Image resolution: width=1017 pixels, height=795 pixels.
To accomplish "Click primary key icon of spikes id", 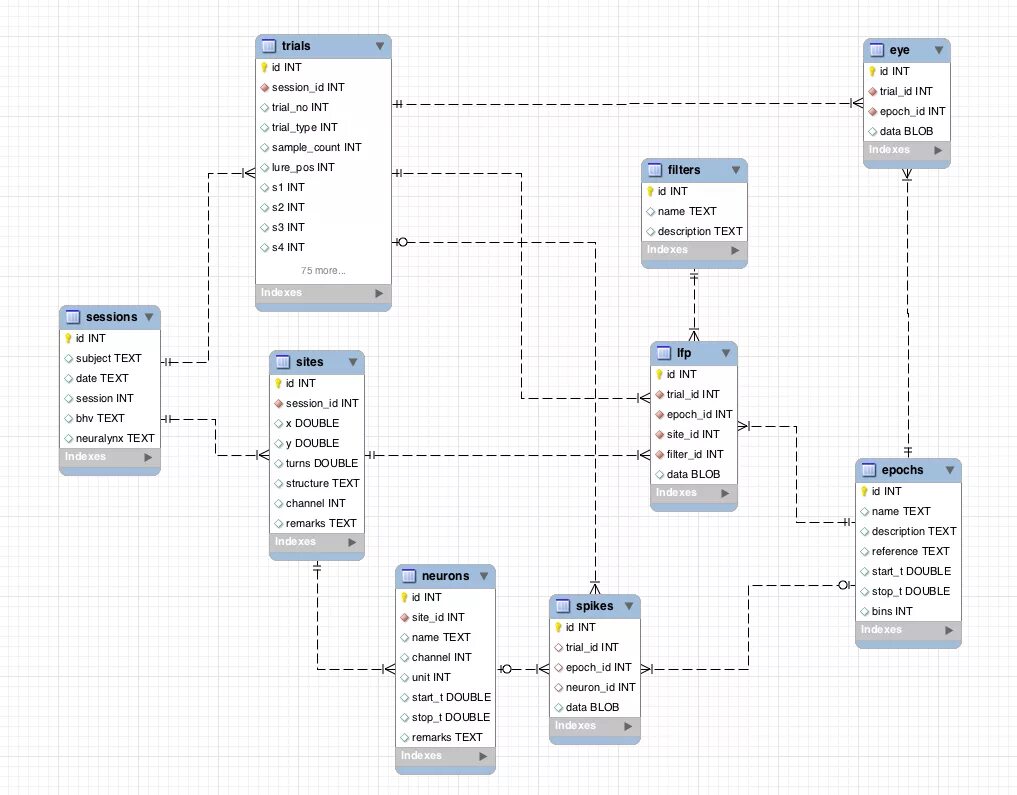I will point(558,628).
